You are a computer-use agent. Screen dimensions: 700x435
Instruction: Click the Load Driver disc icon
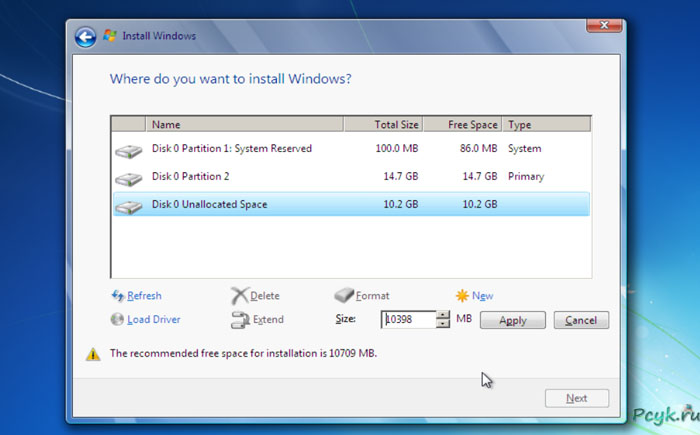(118, 320)
